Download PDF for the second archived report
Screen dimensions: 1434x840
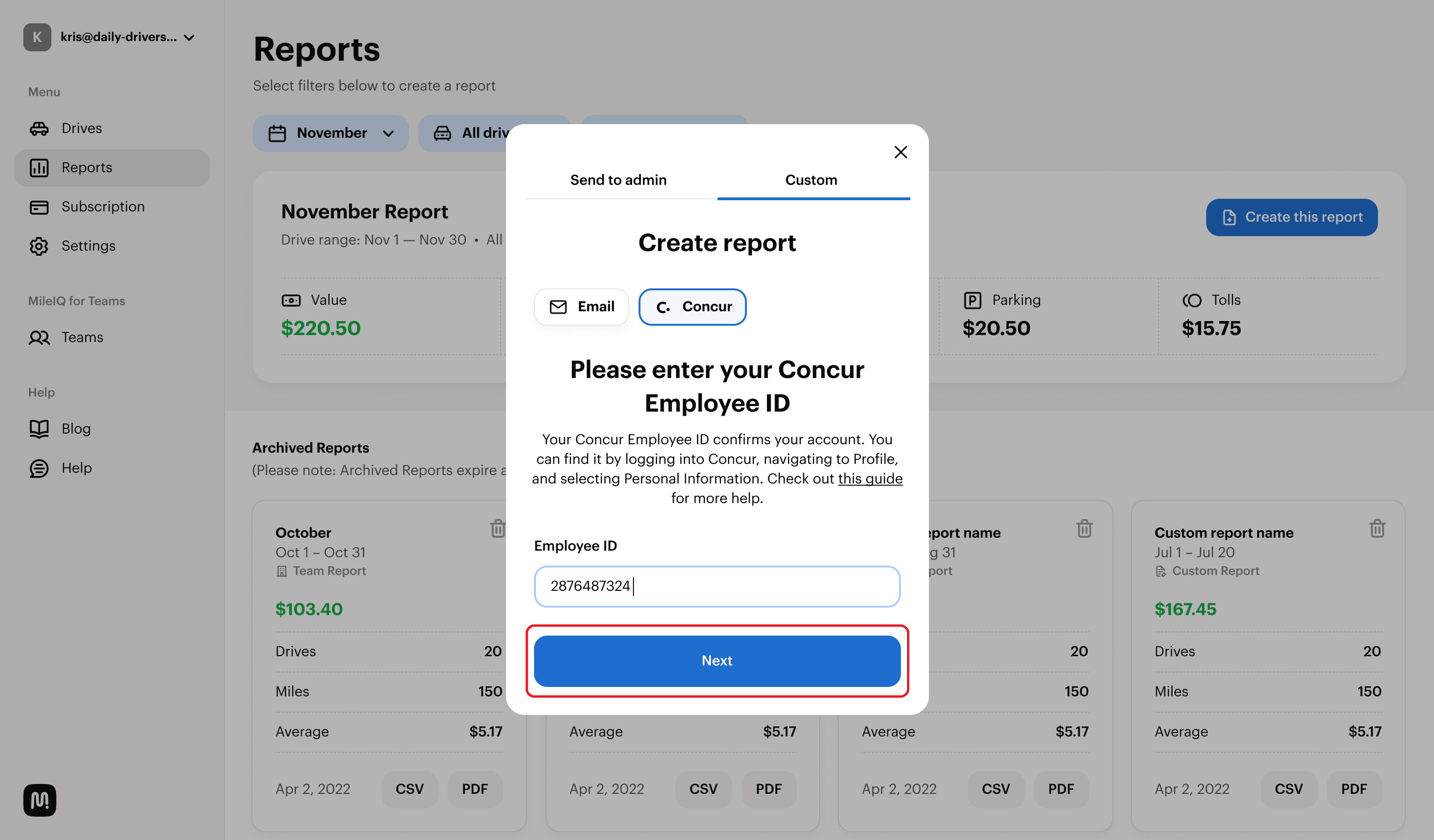[x=768, y=790]
